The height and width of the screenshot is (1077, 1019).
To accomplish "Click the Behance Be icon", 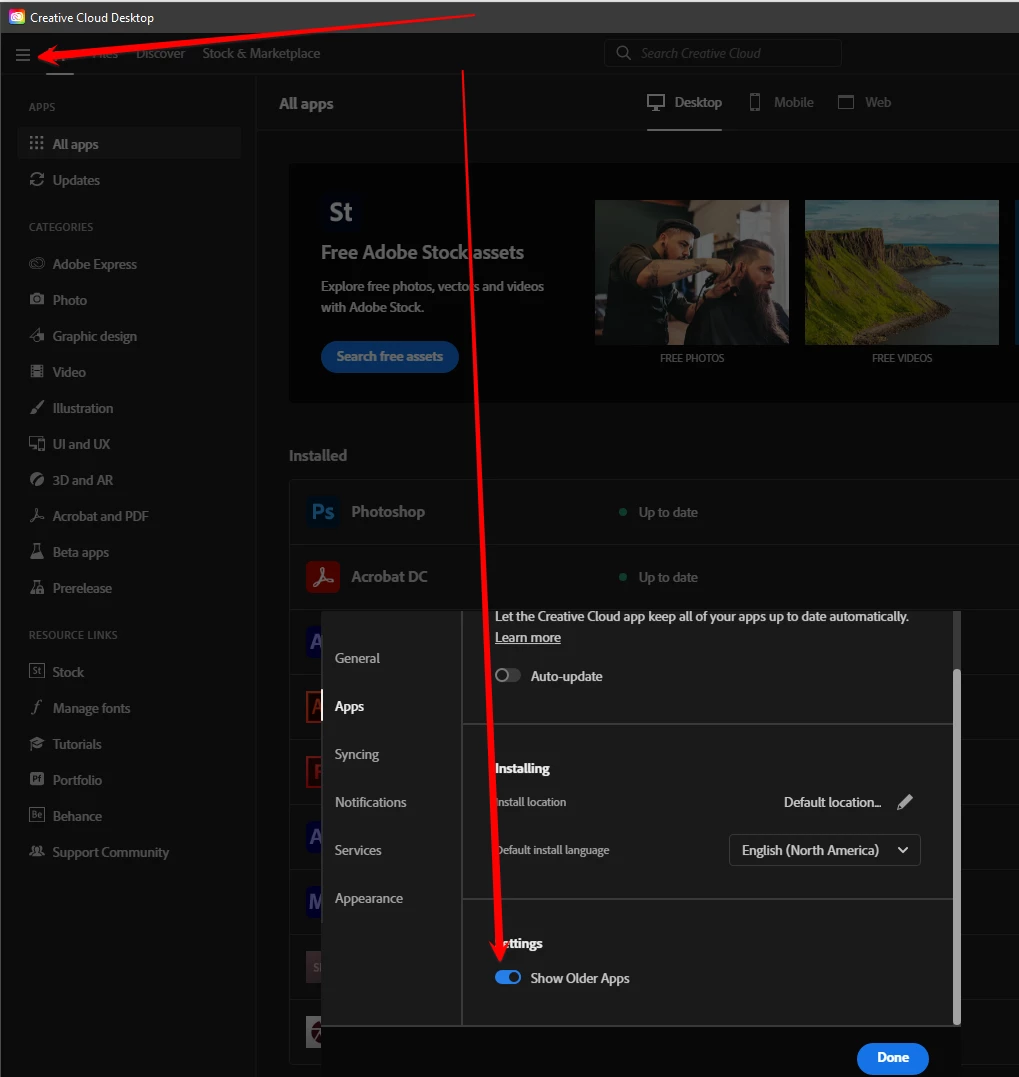I will pyautogui.click(x=36, y=815).
